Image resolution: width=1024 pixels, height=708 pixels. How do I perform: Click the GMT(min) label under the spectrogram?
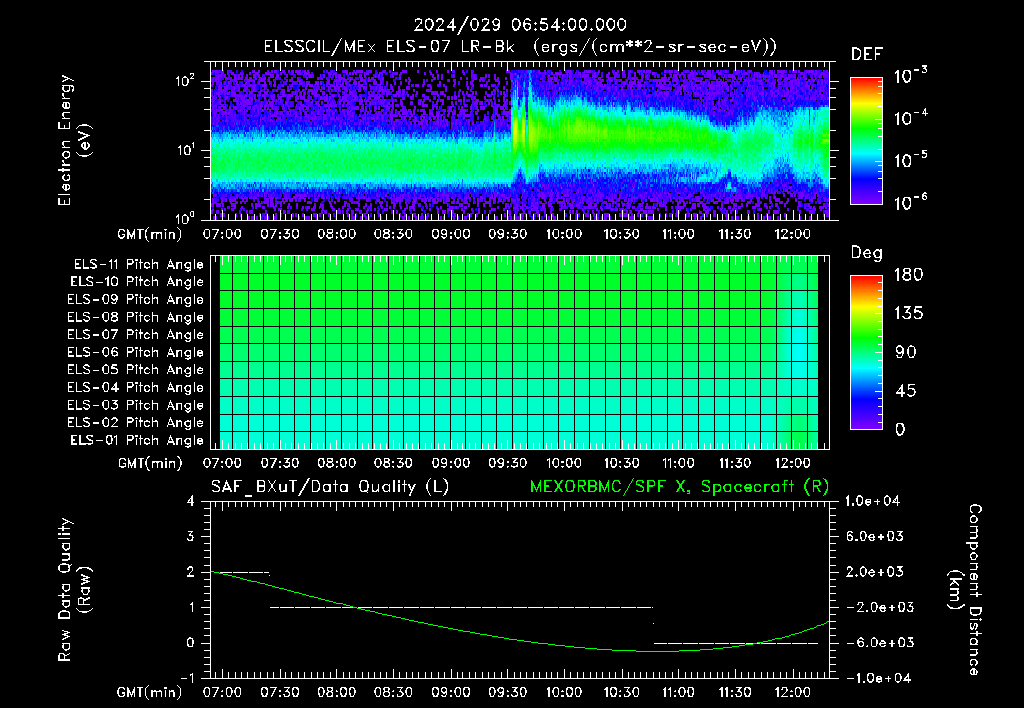(x=150, y=234)
